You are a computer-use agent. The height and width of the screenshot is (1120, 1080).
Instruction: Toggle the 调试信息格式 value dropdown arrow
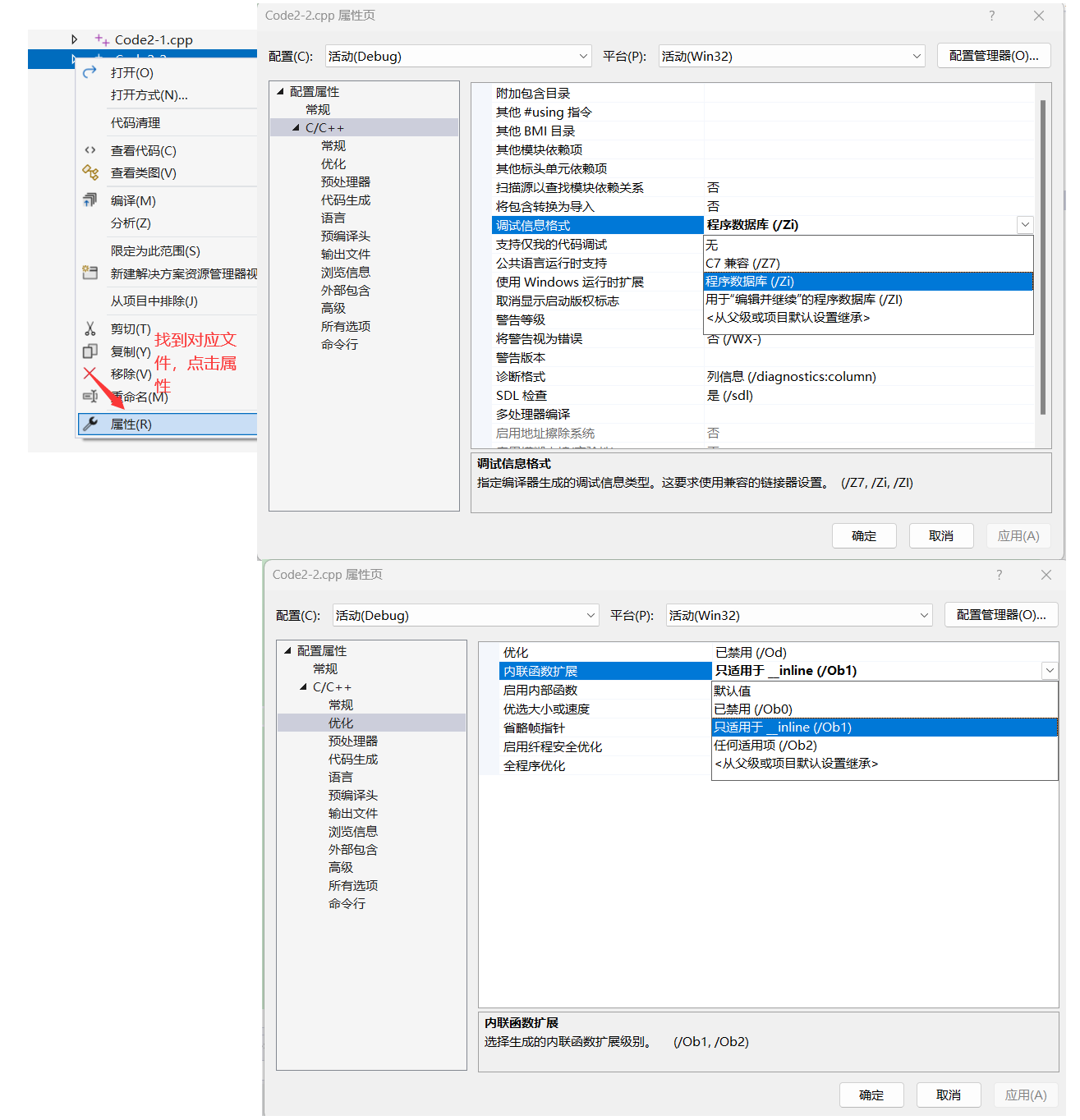(x=1025, y=225)
